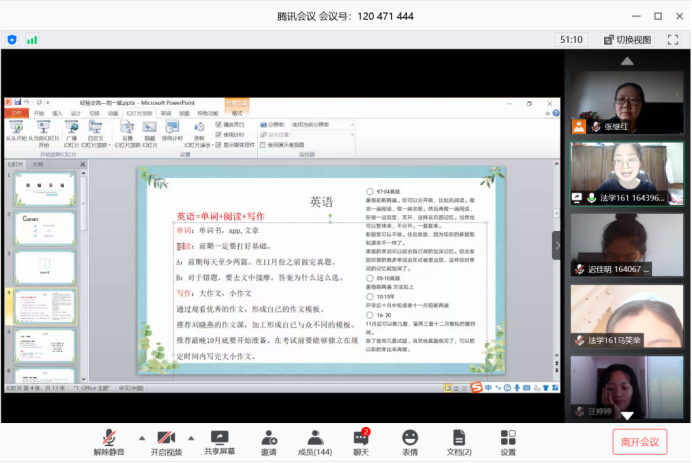This screenshot has width=692, height=463.
Task: Expand video options arrow beside 开启视频
Action: pos(191,438)
